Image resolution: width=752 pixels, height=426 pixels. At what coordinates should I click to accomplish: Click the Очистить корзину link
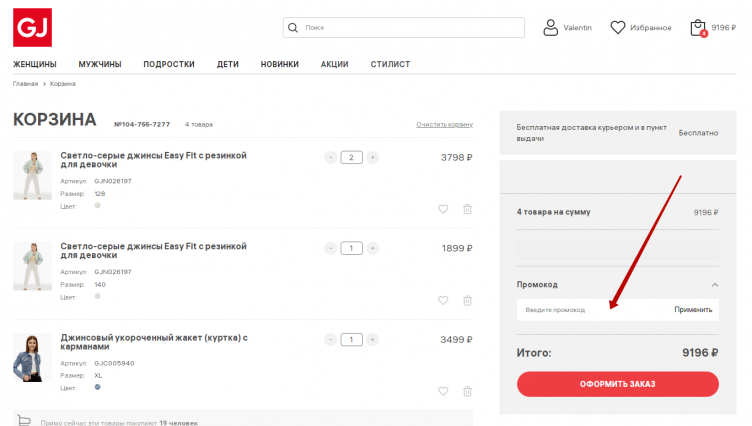tap(444, 124)
